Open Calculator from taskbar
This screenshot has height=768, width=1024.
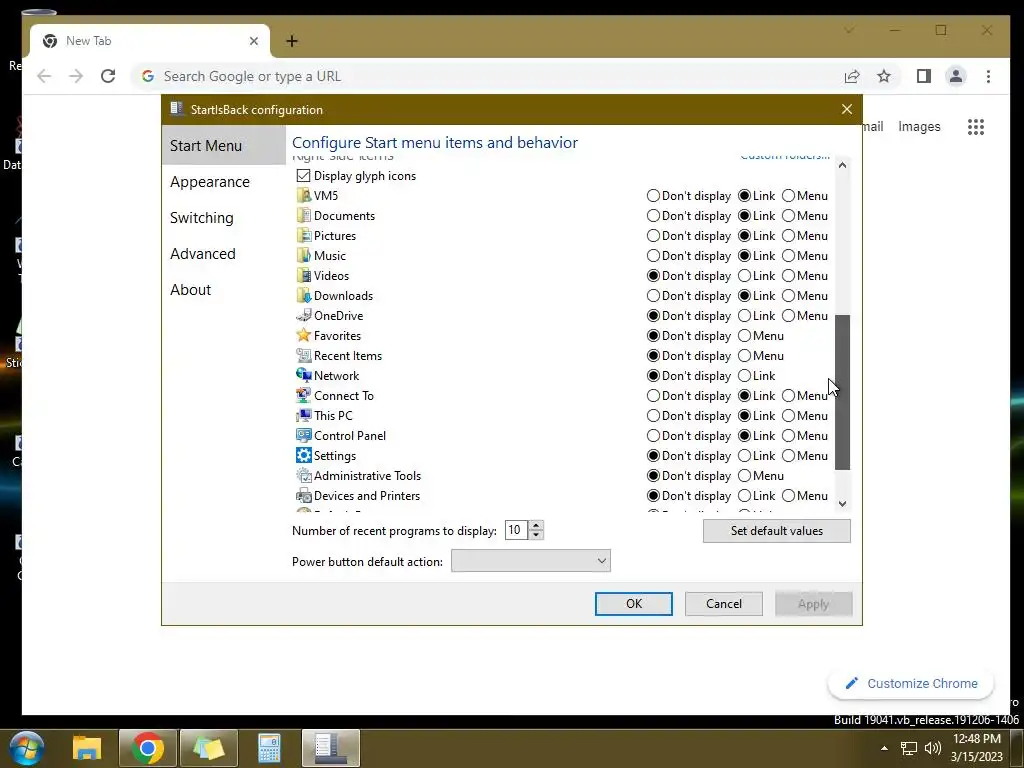pos(269,748)
